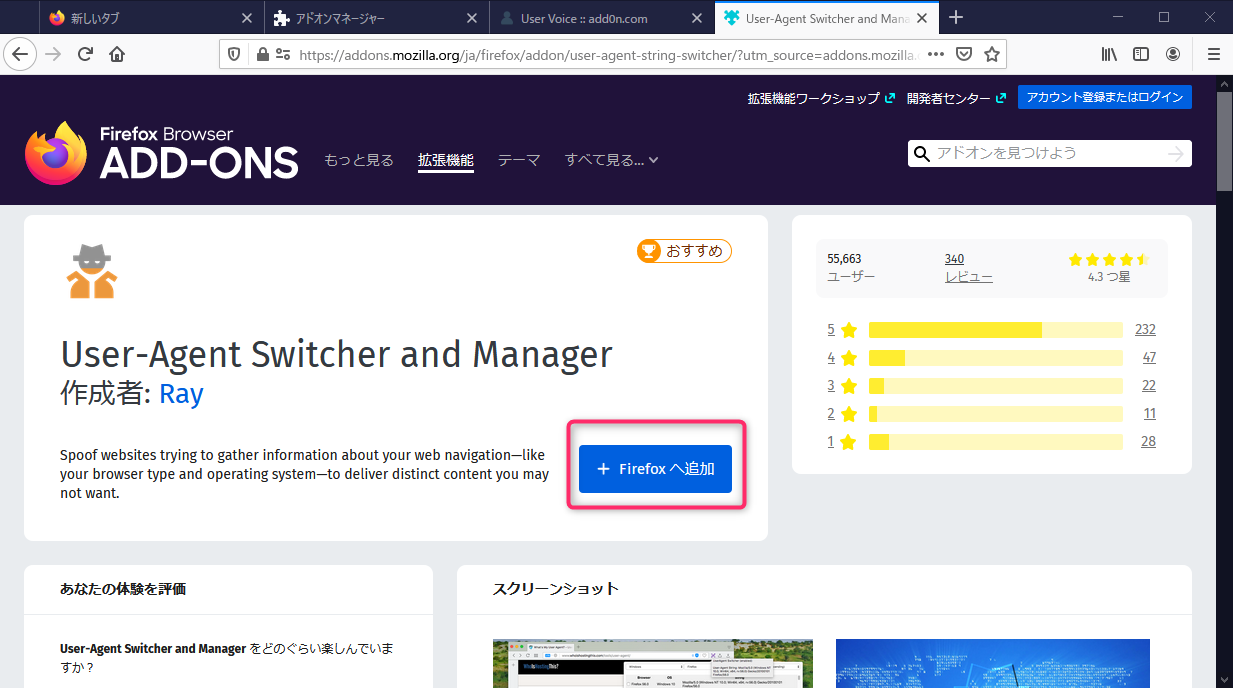Switch to the 新しいタブ tab
1233x688 pixels.
point(151,18)
